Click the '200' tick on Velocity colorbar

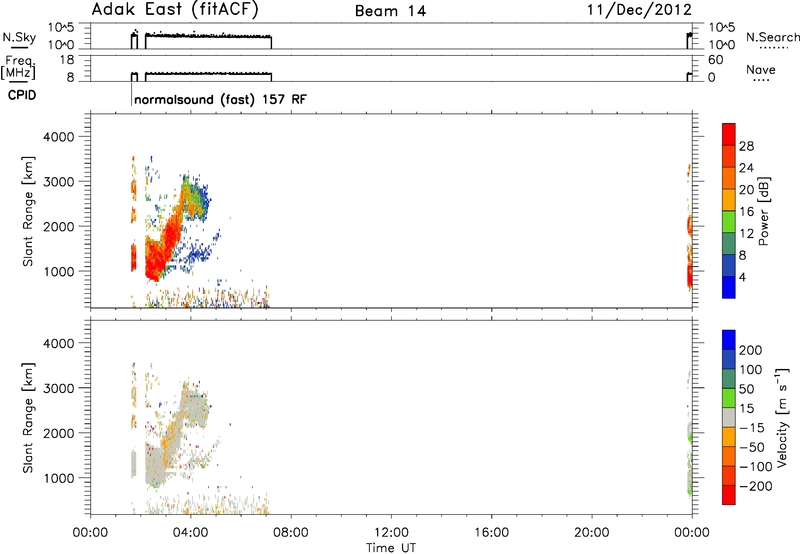coord(751,350)
